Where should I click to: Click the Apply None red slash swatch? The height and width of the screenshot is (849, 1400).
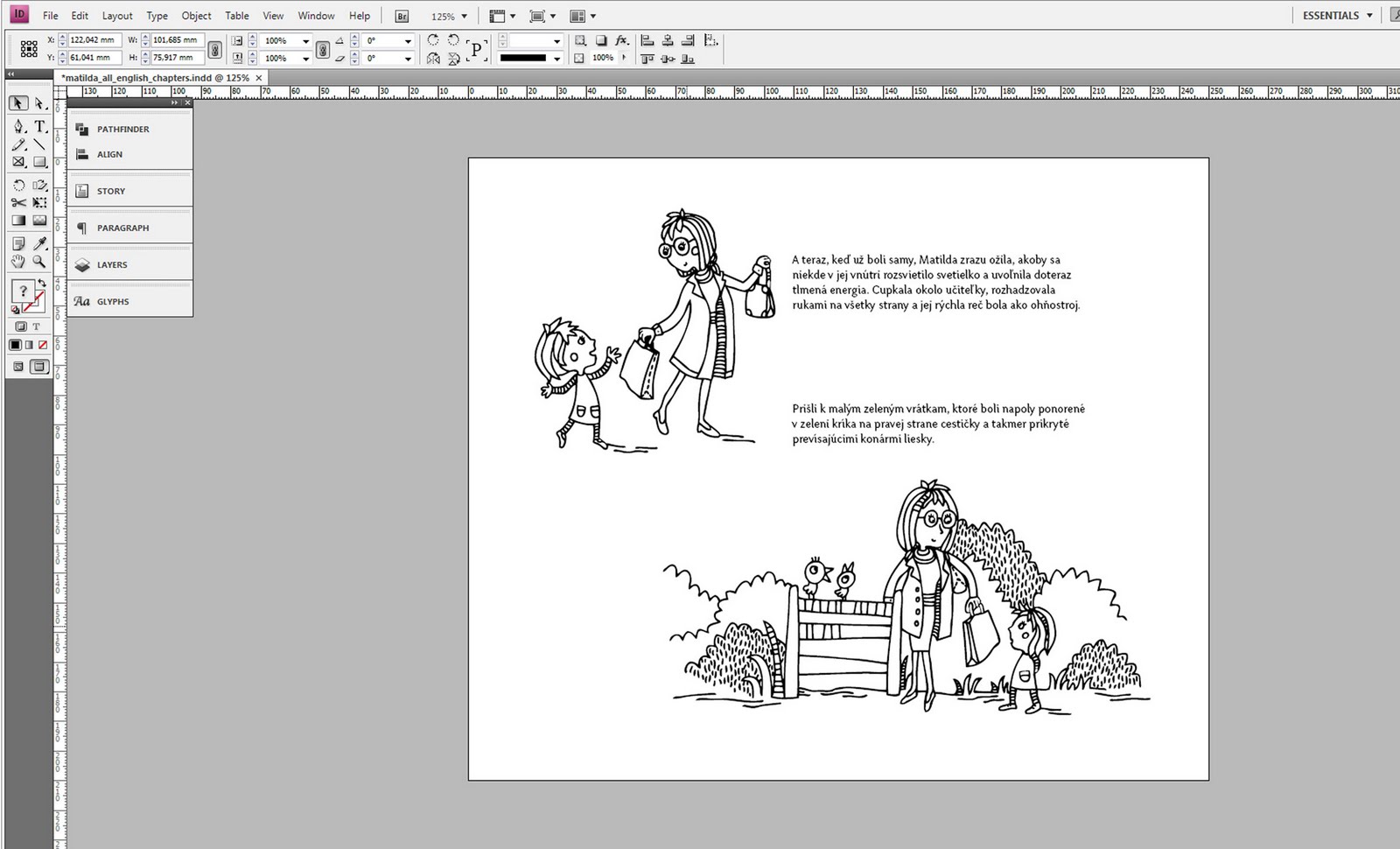[x=42, y=345]
